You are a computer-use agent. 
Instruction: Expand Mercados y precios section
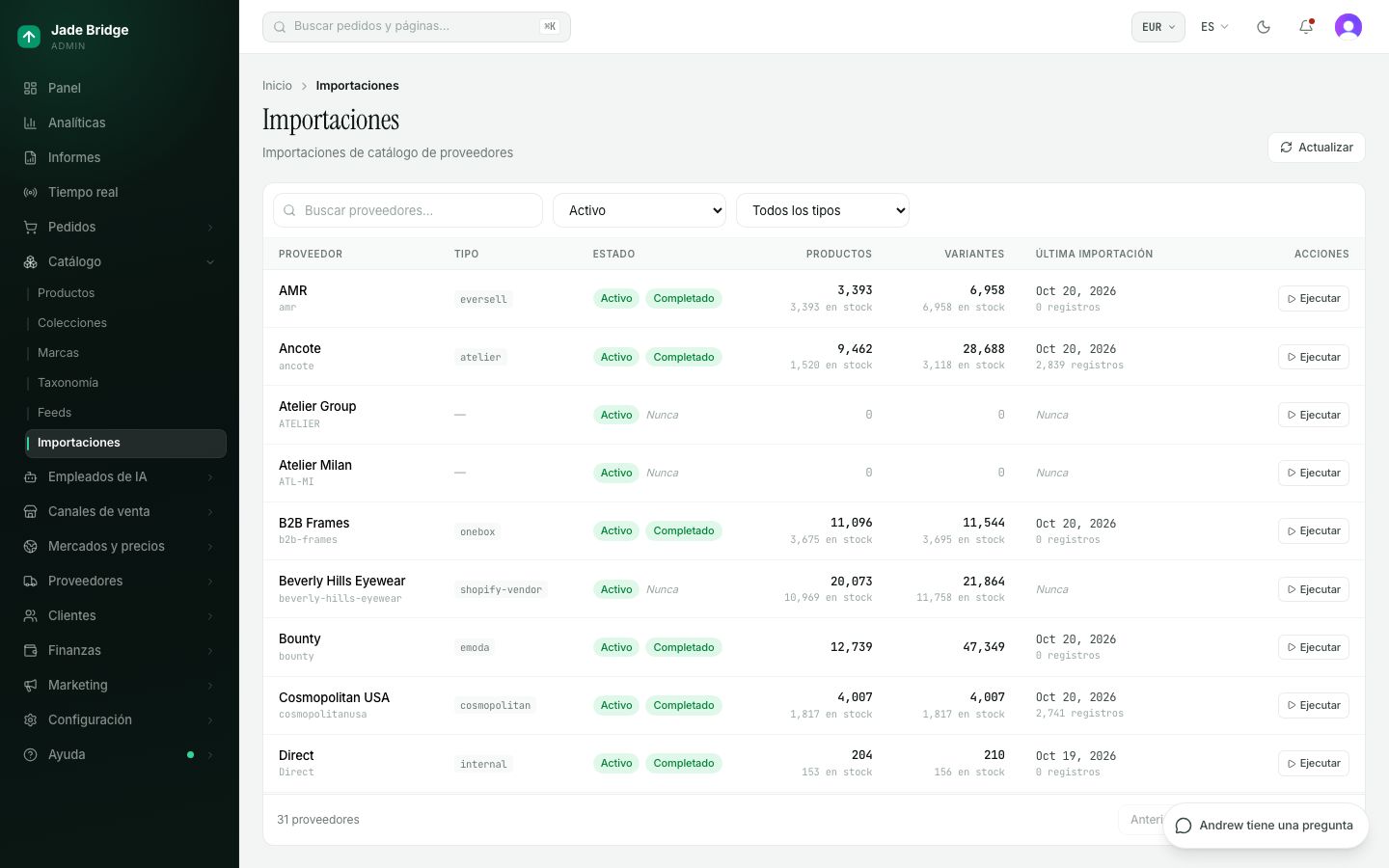click(x=120, y=546)
